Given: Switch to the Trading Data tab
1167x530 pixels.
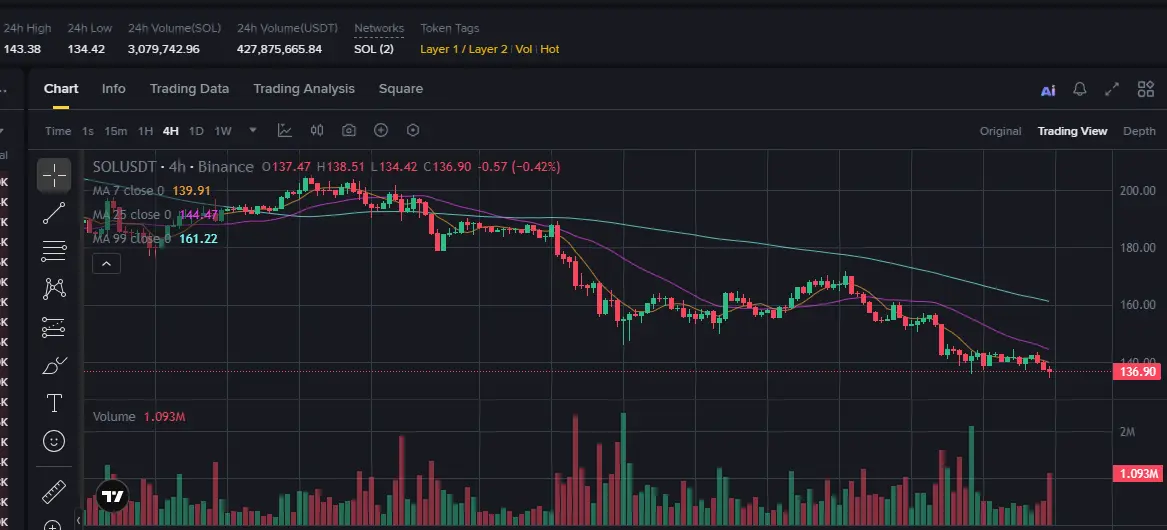Looking at the screenshot, I should point(189,89).
